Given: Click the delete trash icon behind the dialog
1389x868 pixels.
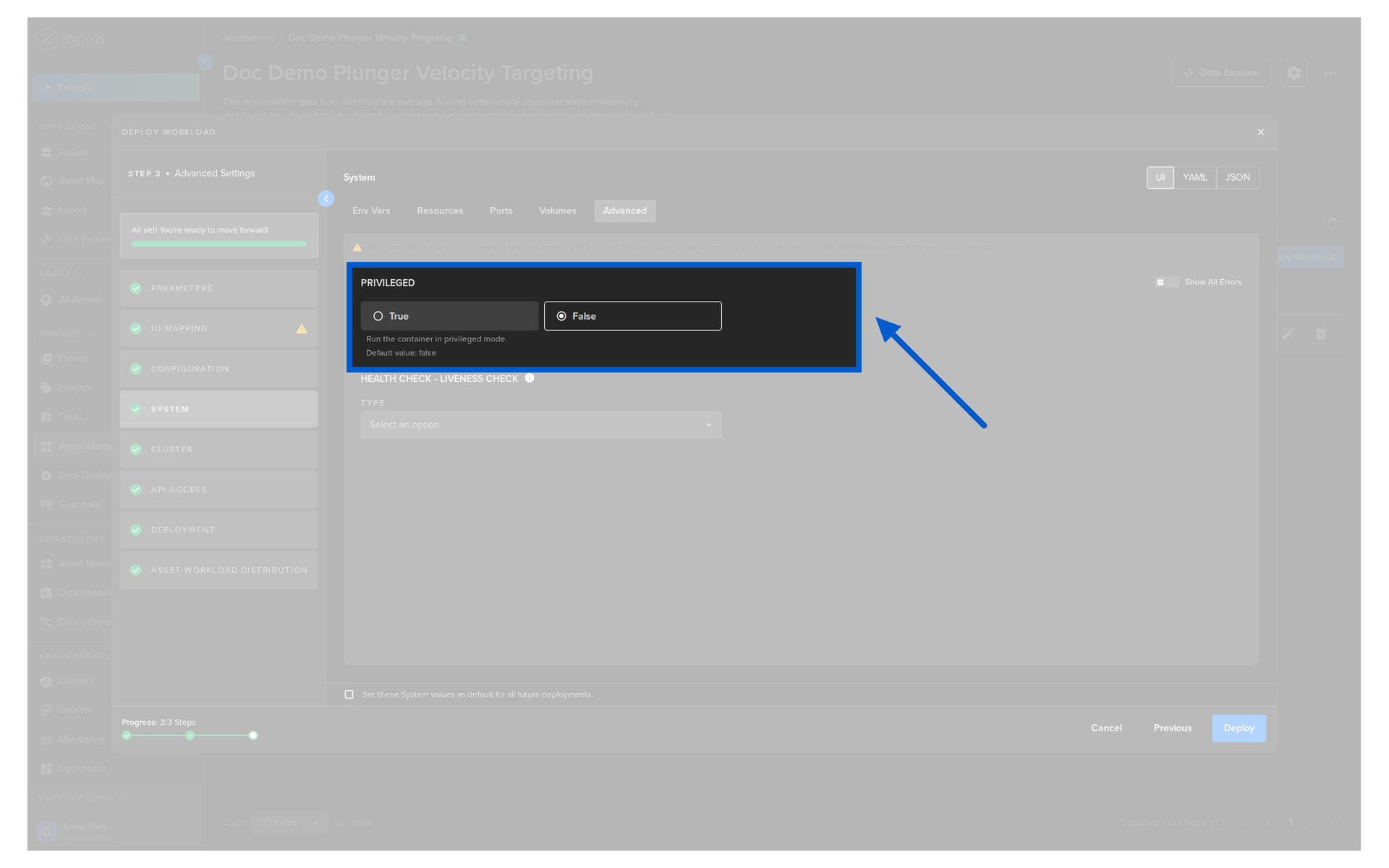Looking at the screenshot, I should (x=1321, y=334).
